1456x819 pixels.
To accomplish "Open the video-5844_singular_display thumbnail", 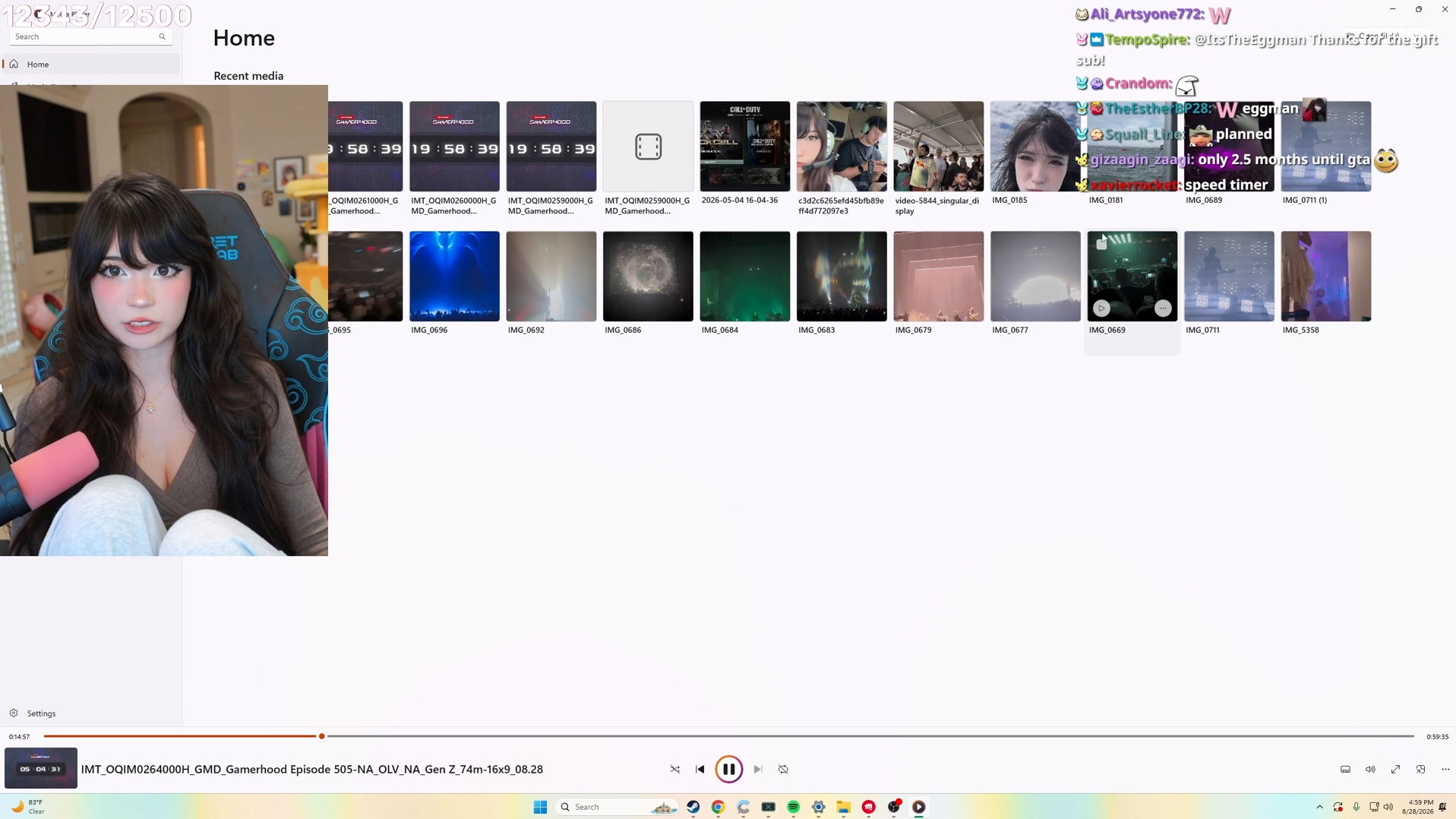I will coord(938,146).
